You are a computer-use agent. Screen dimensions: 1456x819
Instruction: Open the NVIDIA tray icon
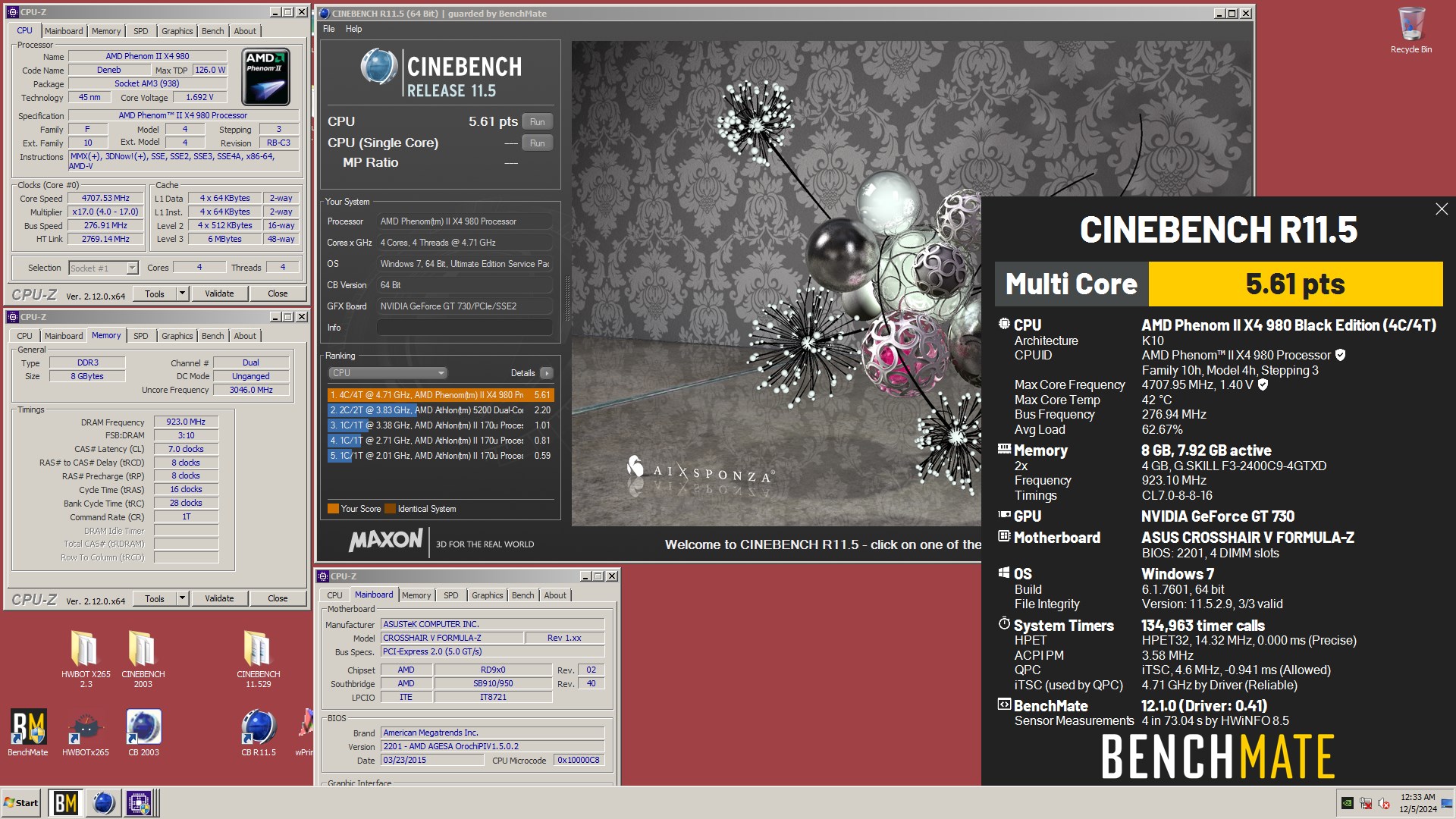(x=1347, y=803)
